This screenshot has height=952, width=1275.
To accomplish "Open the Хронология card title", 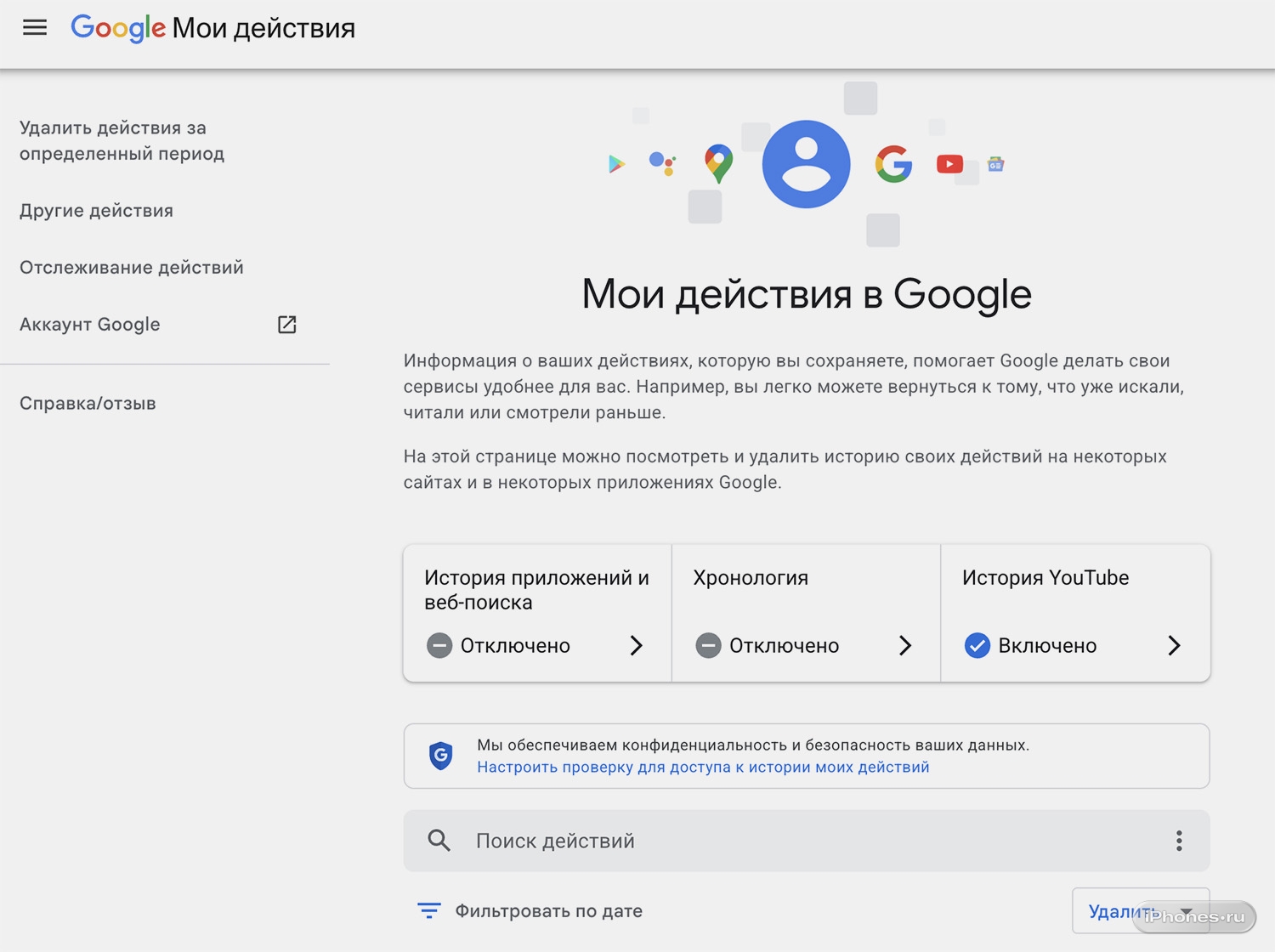I will 751,578.
